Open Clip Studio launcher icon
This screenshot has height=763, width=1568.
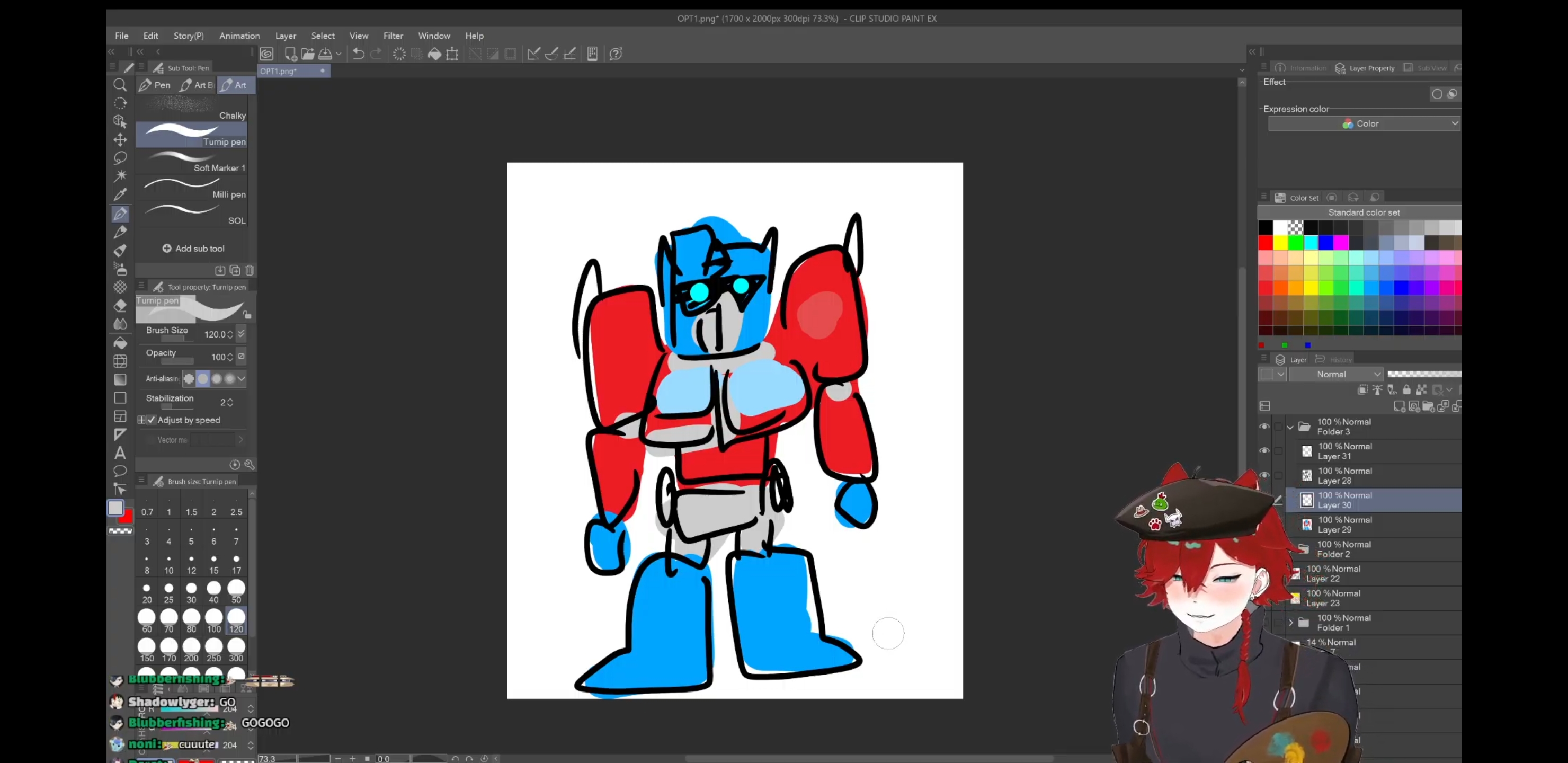266,54
